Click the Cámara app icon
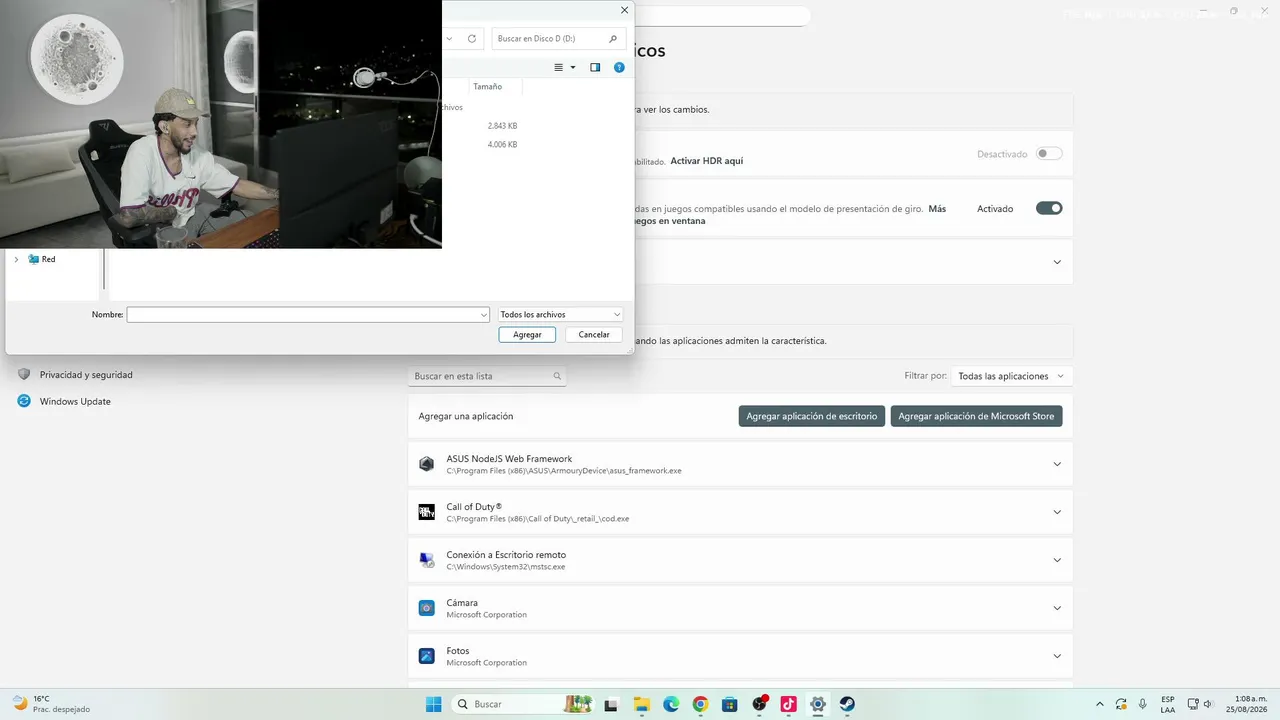The height and width of the screenshot is (720, 1280). (426, 608)
